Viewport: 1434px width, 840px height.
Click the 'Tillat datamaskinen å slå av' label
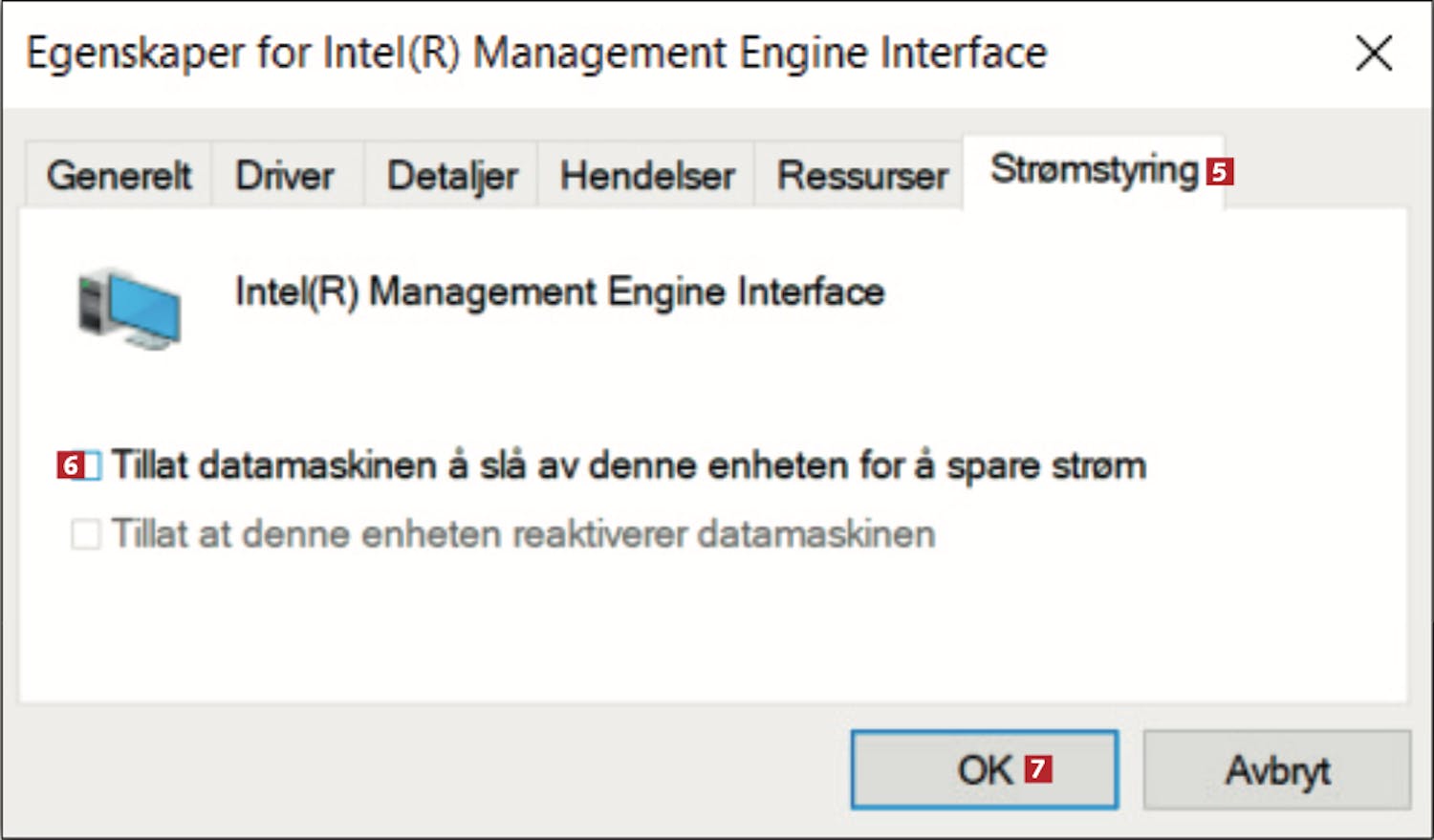pos(629,466)
